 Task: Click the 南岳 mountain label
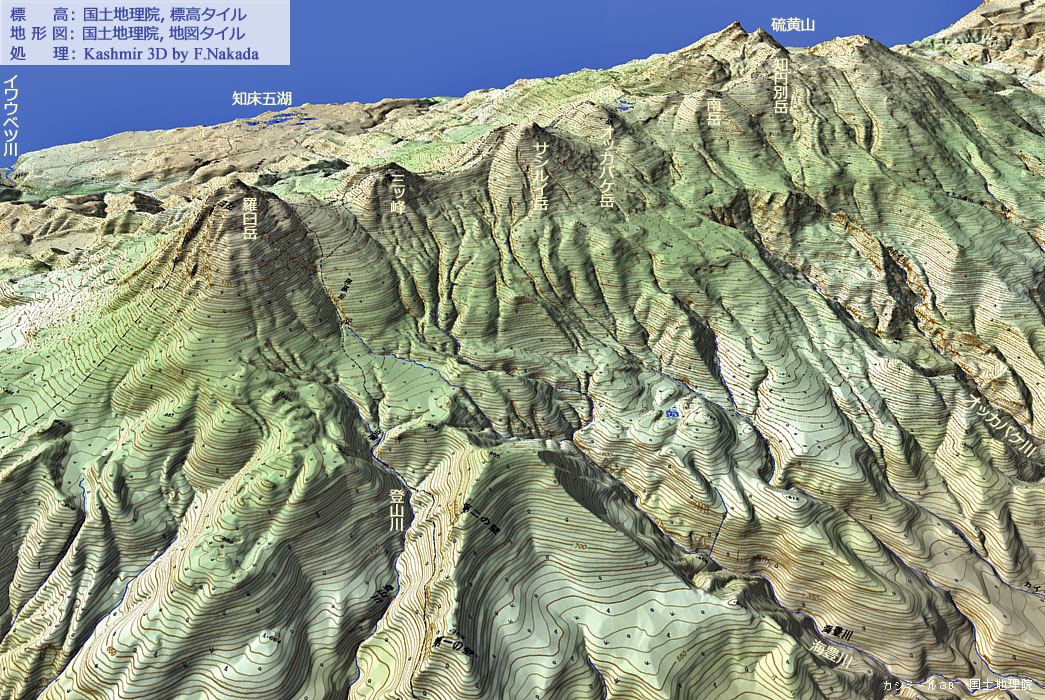click(713, 108)
